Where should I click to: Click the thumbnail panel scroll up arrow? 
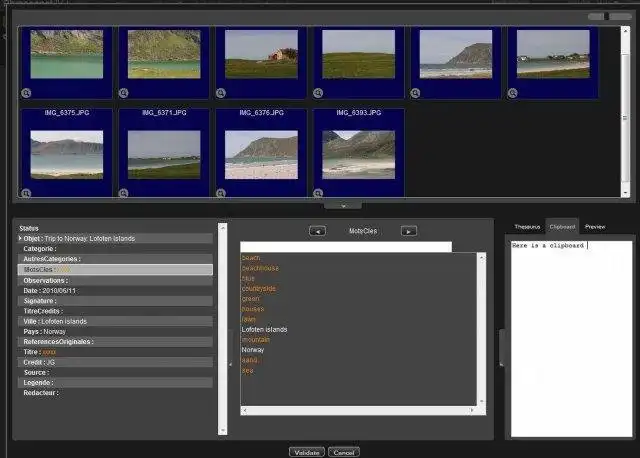pos(625,31)
